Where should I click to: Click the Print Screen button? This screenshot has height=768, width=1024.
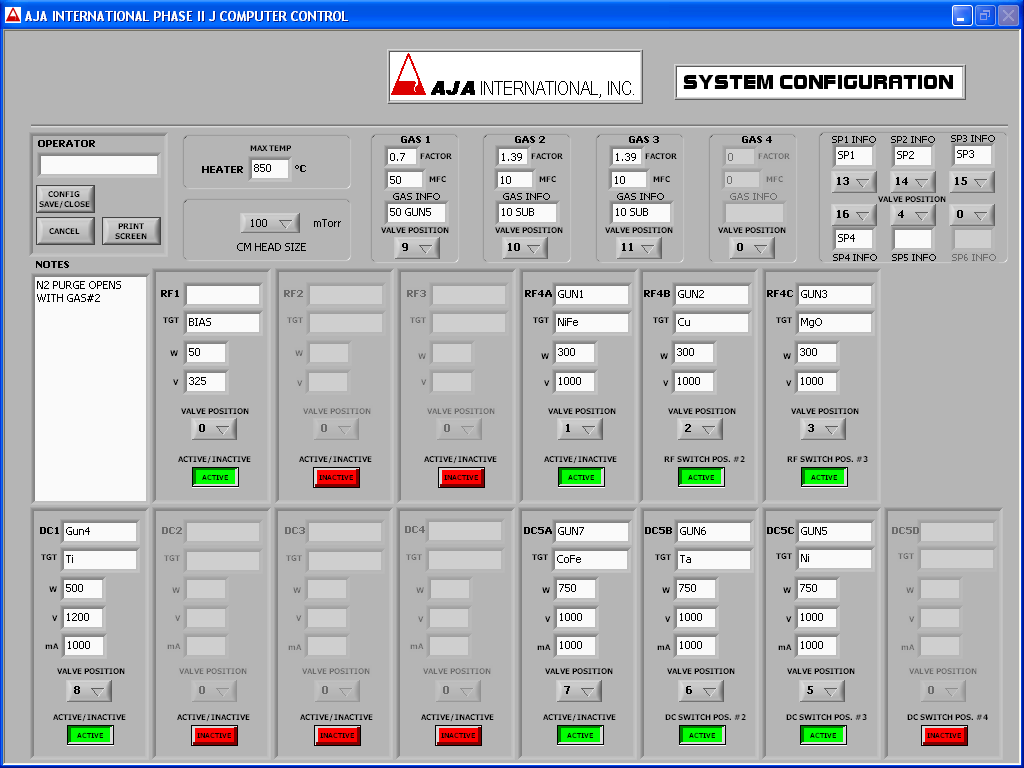click(130, 231)
